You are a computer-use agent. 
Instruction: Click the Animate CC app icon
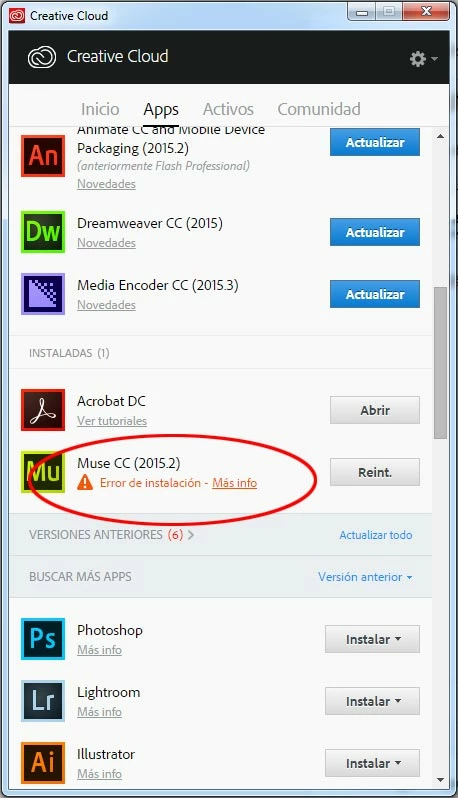coord(43,156)
